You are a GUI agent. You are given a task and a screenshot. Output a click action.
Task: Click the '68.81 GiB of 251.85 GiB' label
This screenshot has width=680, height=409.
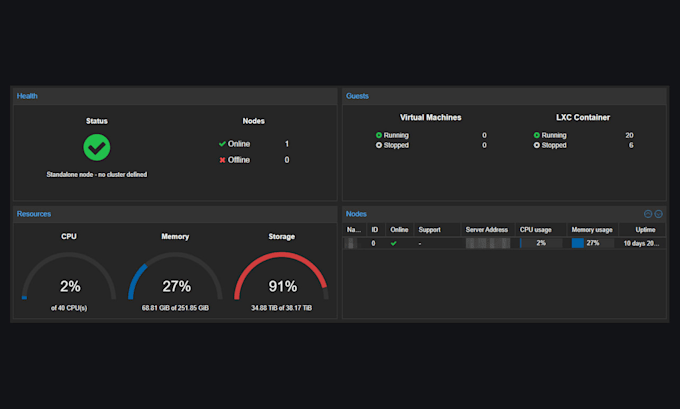coord(175,308)
